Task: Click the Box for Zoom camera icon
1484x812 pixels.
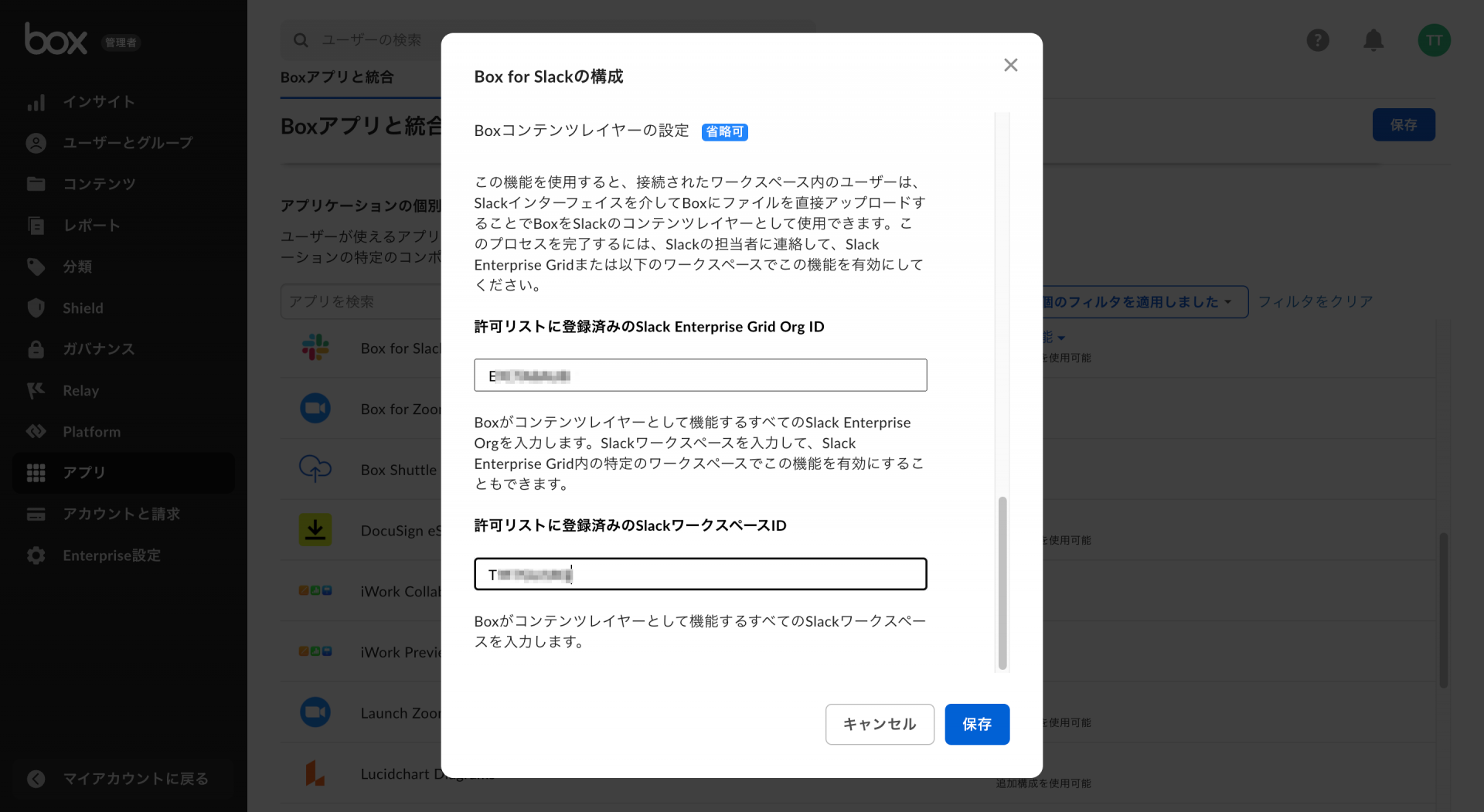Action: 315,408
